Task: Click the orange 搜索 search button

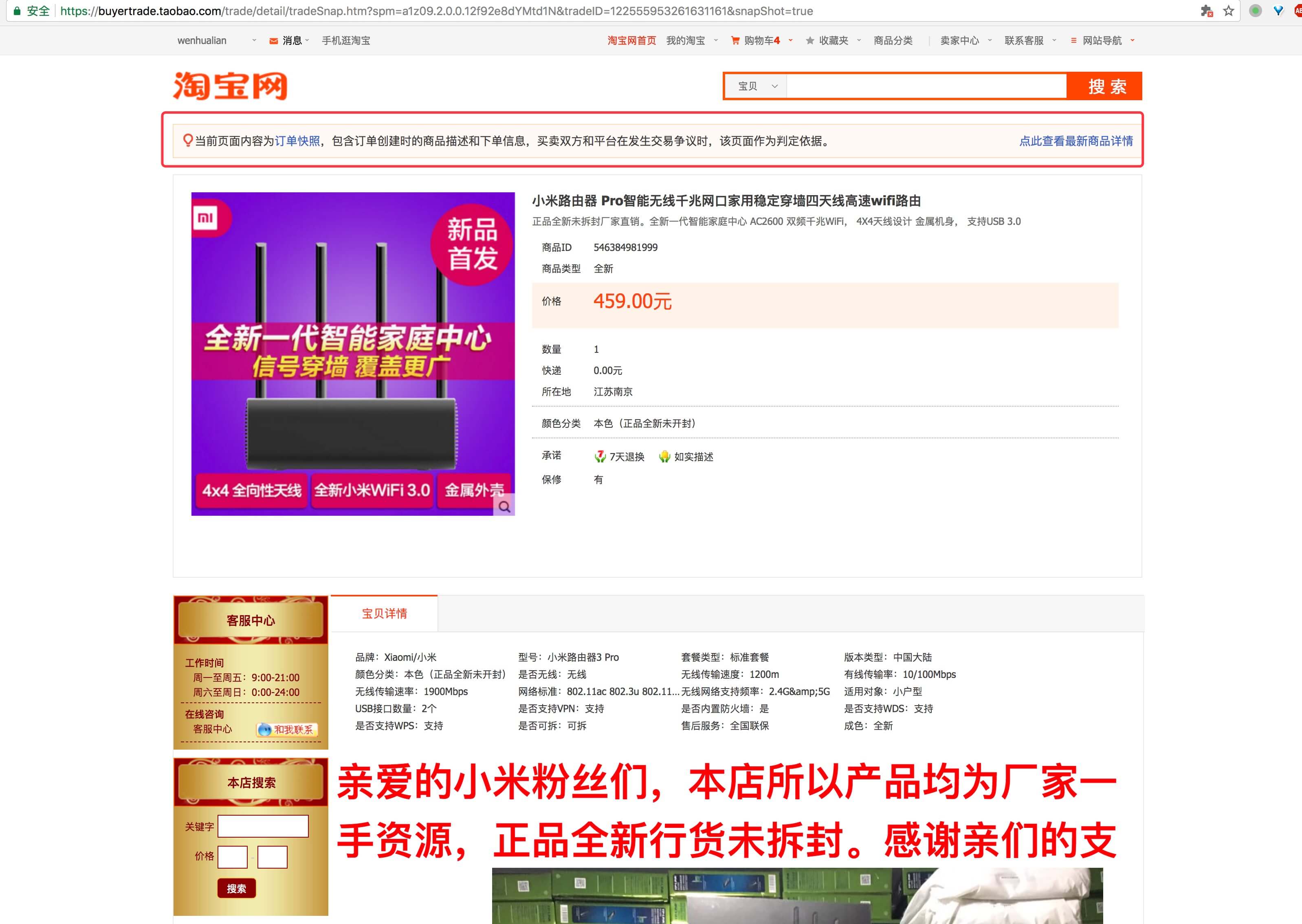Action: pyautogui.click(x=1105, y=86)
